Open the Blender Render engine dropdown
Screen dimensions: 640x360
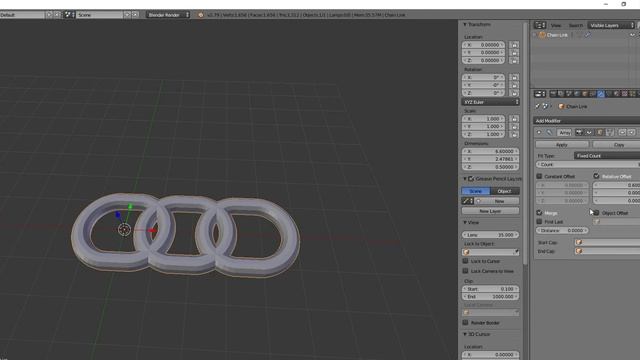coord(168,15)
